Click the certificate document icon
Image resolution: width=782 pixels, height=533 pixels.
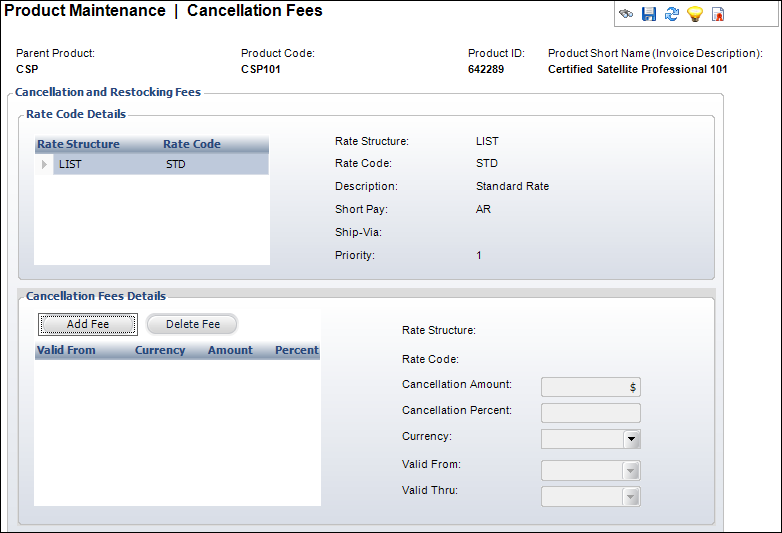pyautogui.click(x=718, y=14)
